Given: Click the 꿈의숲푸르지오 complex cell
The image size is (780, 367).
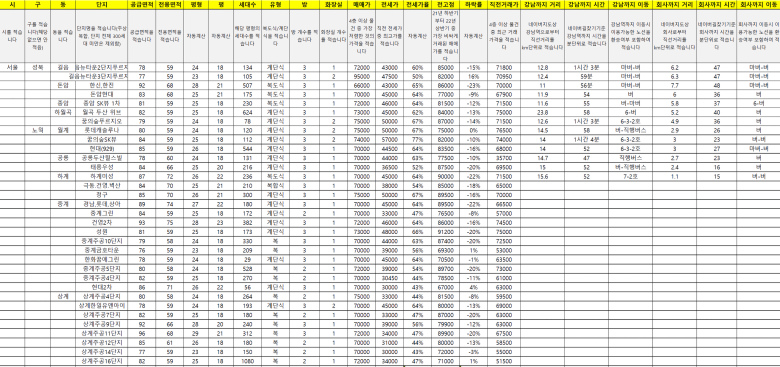Looking at the screenshot, I should 101,121.
